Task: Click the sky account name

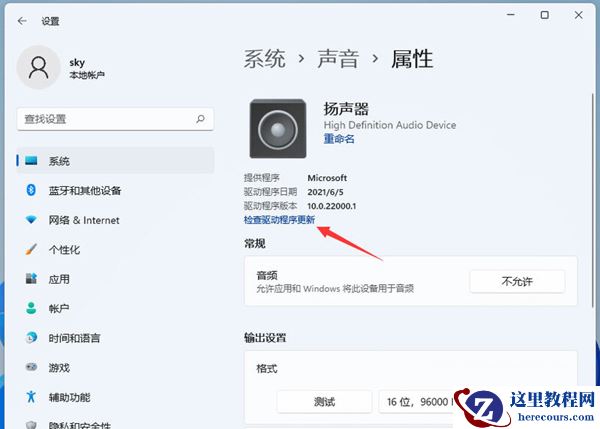Action: click(x=77, y=62)
